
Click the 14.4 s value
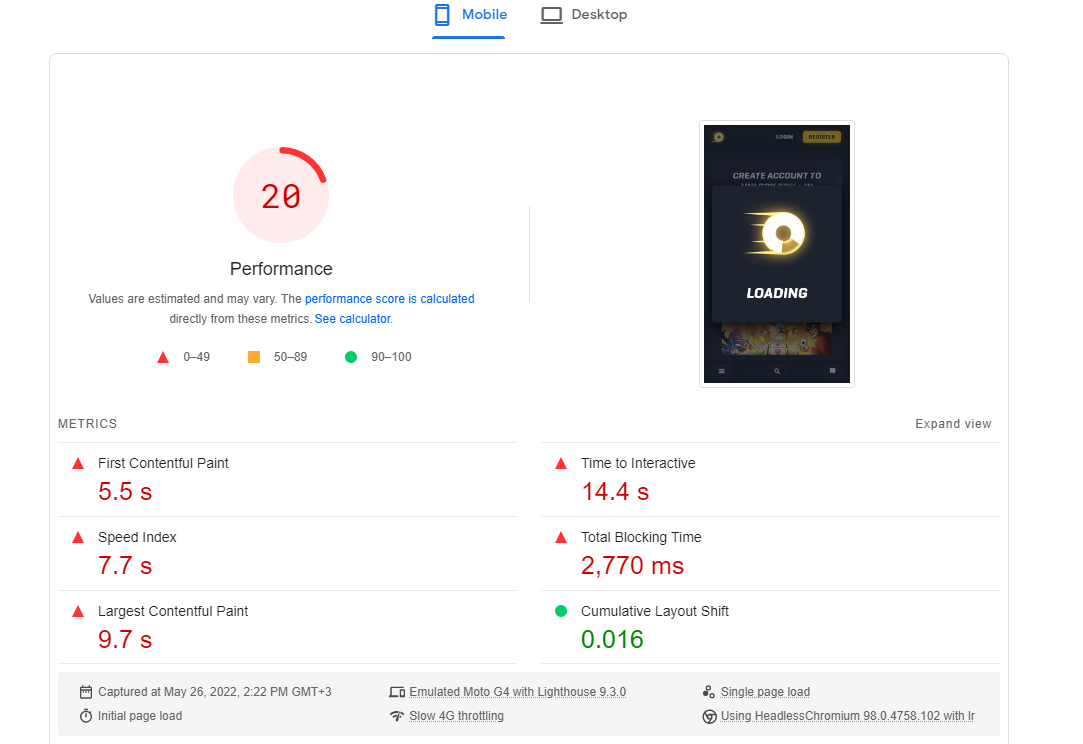(615, 492)
